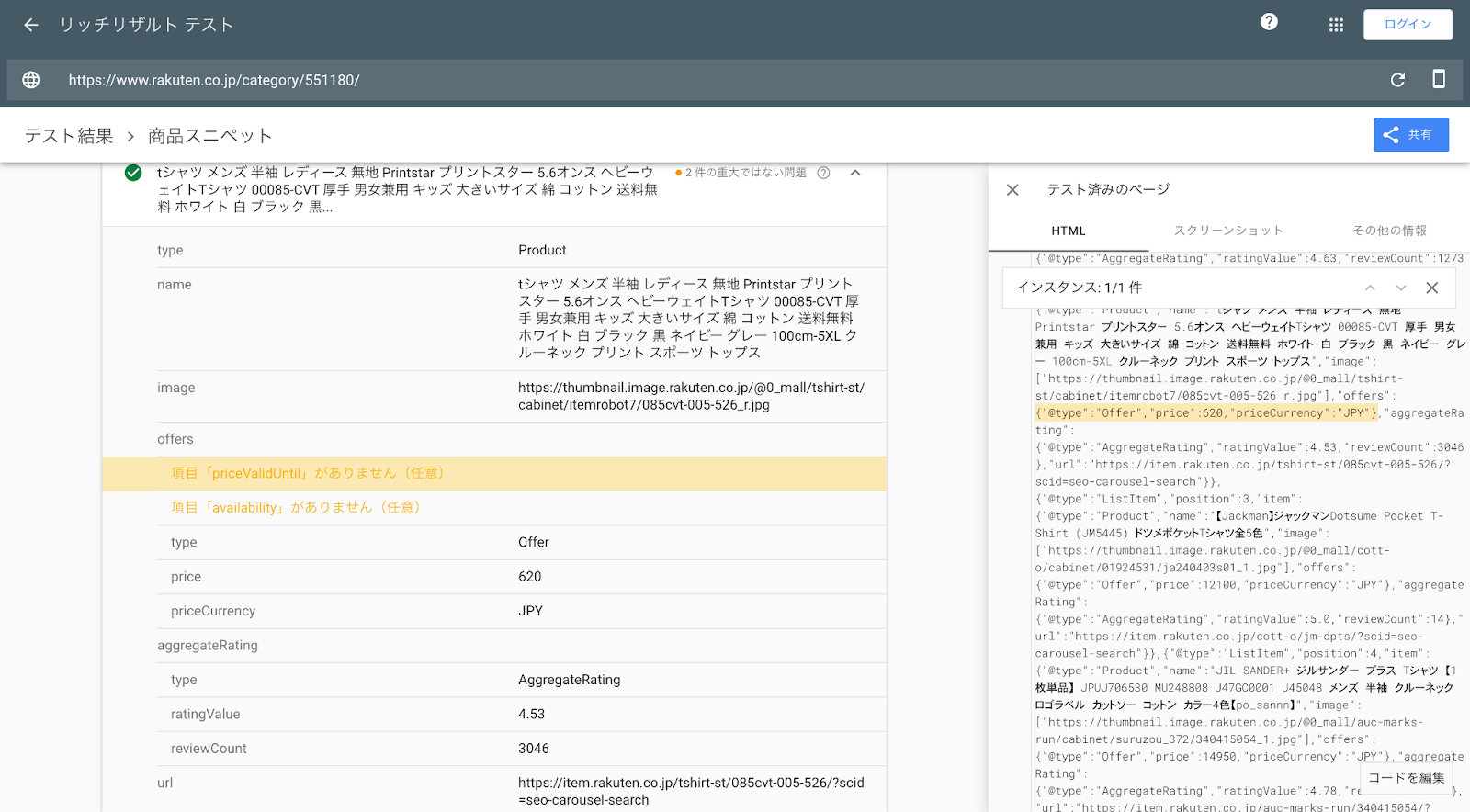Click the ログイン button

click(1408, 25)
